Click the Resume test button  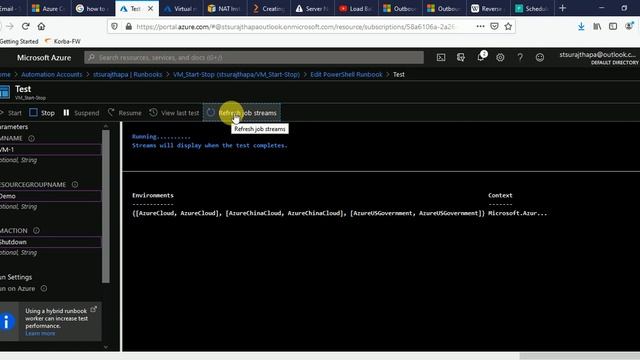(125, 113)
